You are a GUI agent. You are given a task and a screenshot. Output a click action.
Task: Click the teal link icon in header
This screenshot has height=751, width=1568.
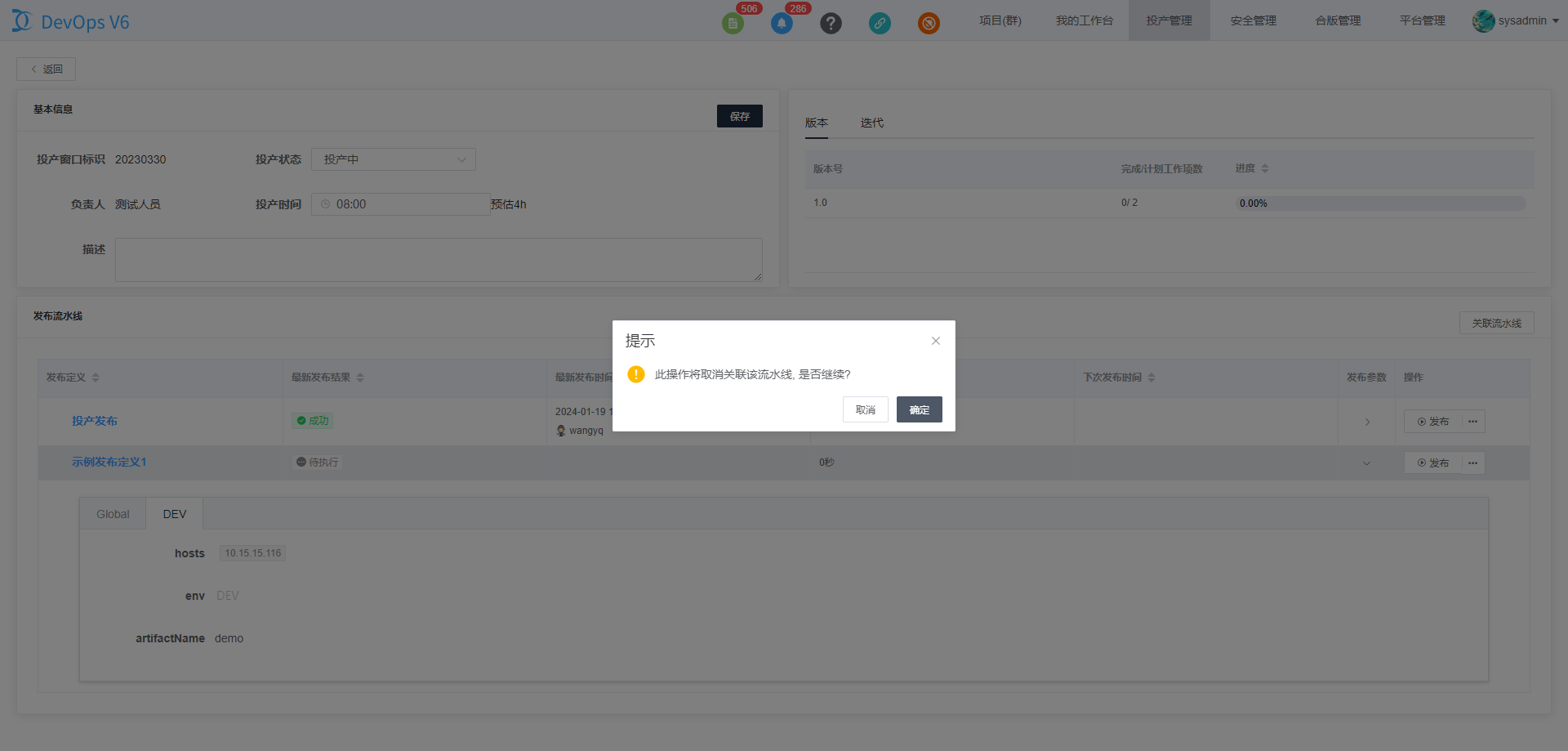click(880, 23)
